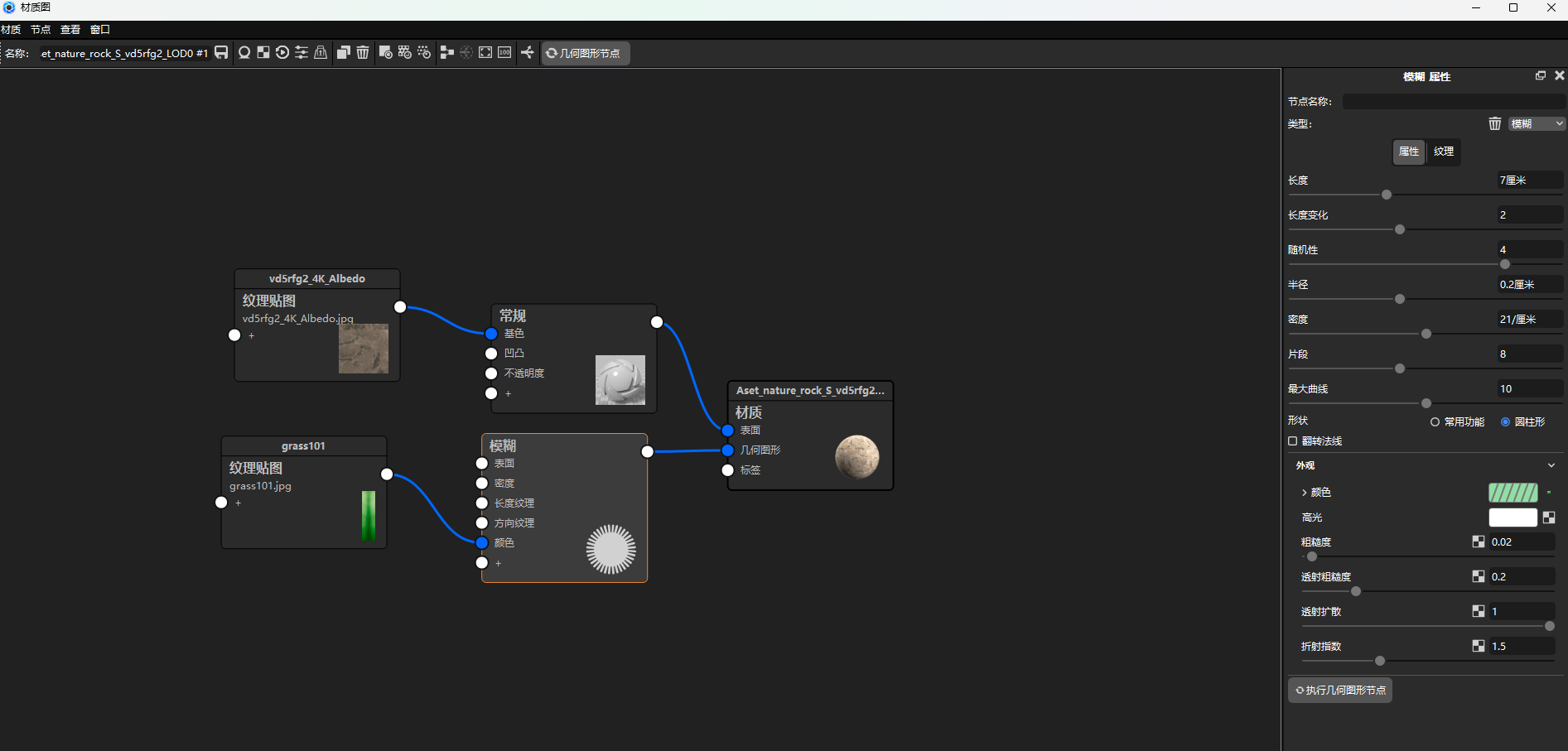Open the 类型 dropdown showing 模糊
Screen dimensions: 1568x751
click(x=1535, y=123)
